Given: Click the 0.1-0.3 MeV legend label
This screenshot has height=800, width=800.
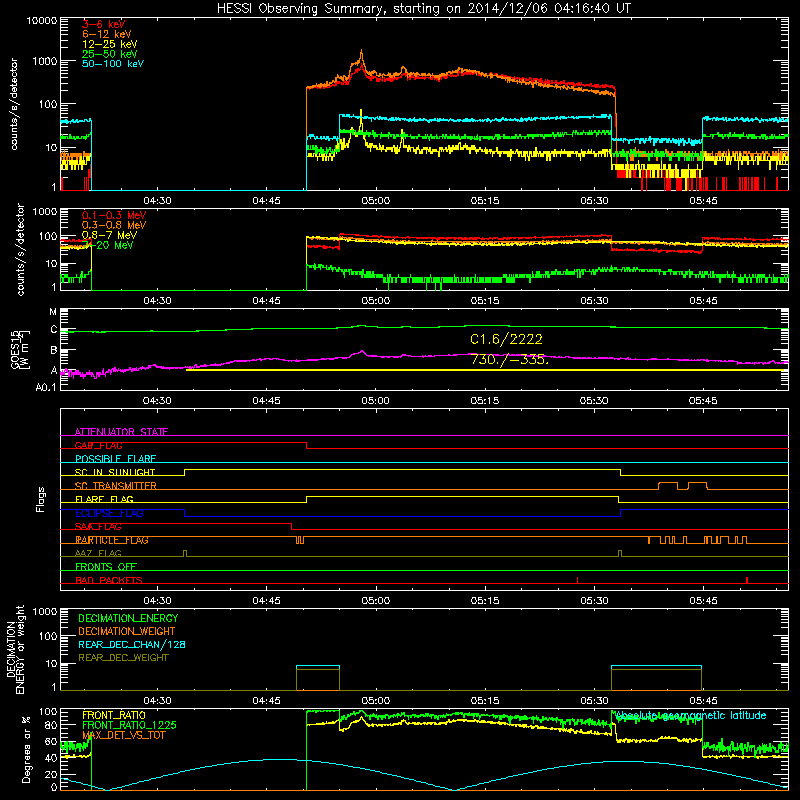Looking at the screenshot, I should (114, 215).
